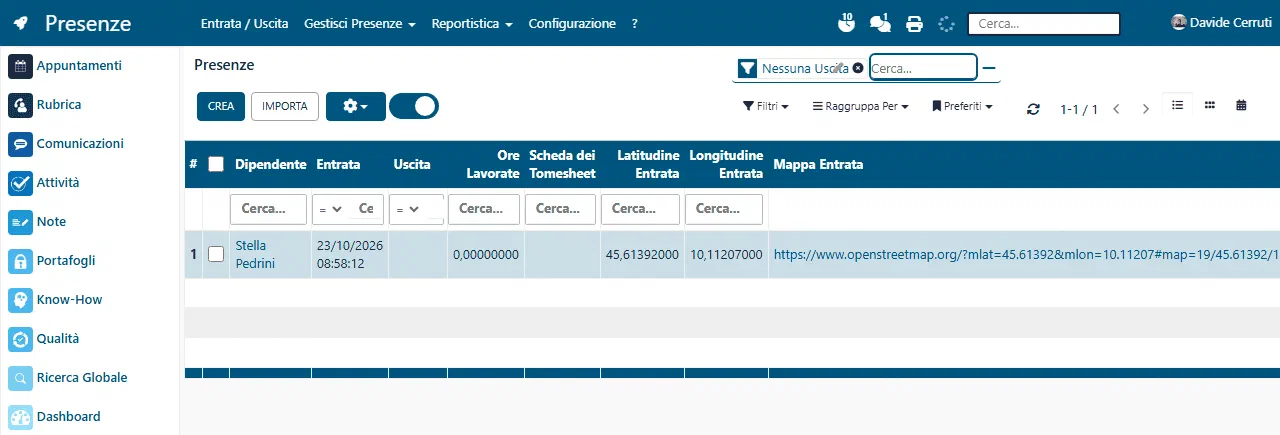Focus the Dipendente column filter field
This screenshot has height=435, width=1280.
pos(268,209)
